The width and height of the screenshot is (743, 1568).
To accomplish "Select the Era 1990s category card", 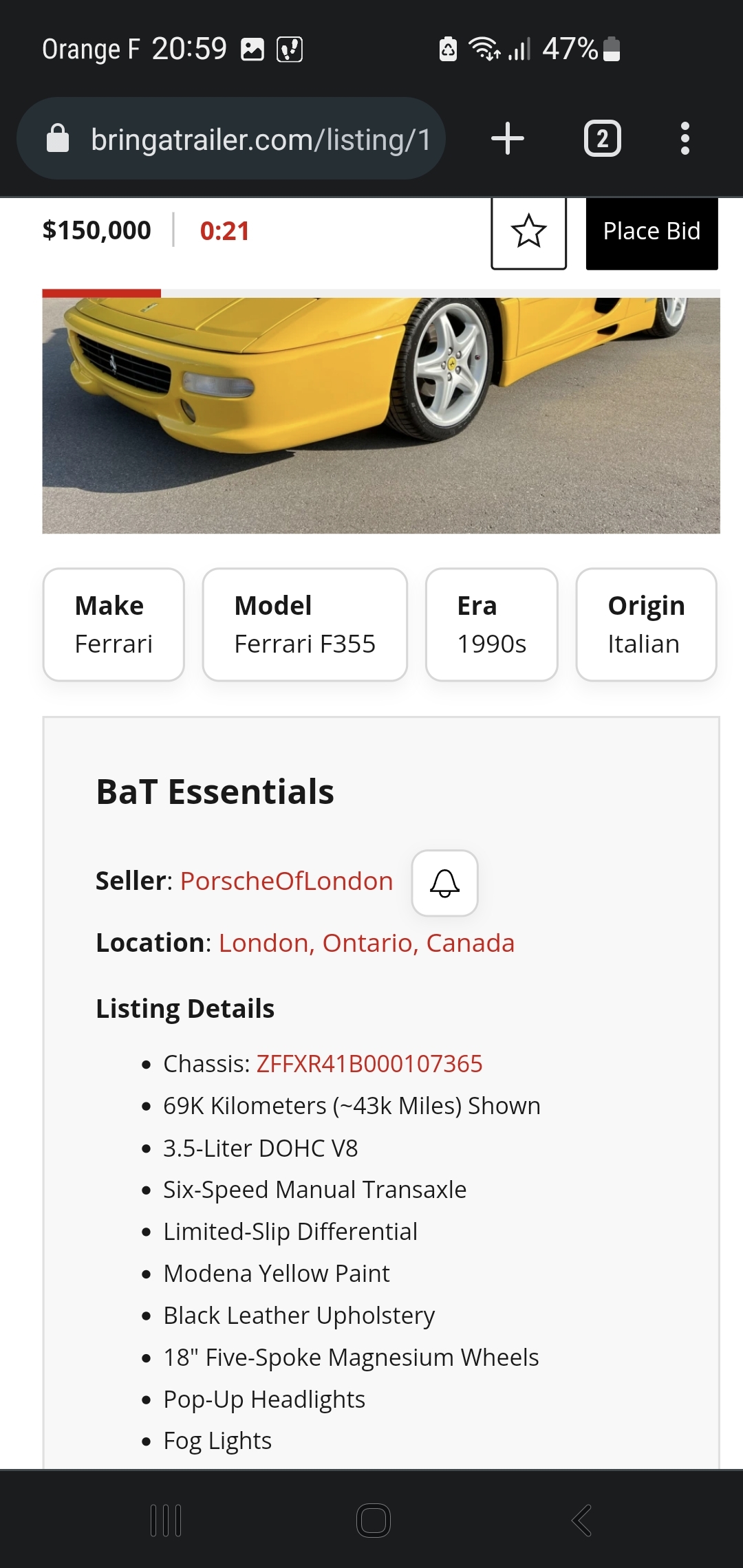I will click(491, 624).
